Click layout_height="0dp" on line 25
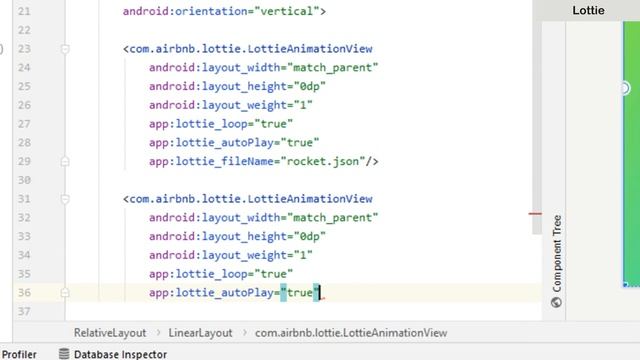 [x=237, y=87]
